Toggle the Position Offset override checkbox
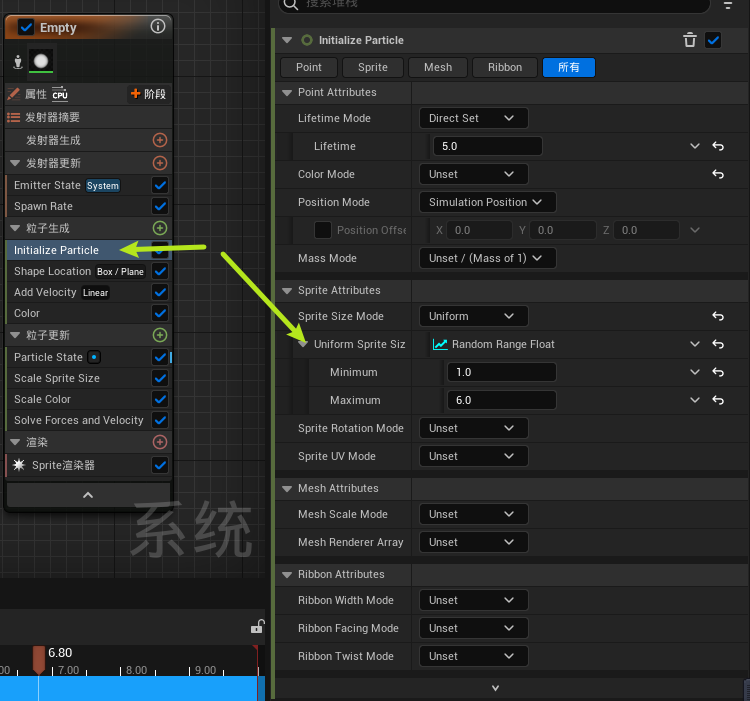 pyautogui.click(x=323, y=230)
